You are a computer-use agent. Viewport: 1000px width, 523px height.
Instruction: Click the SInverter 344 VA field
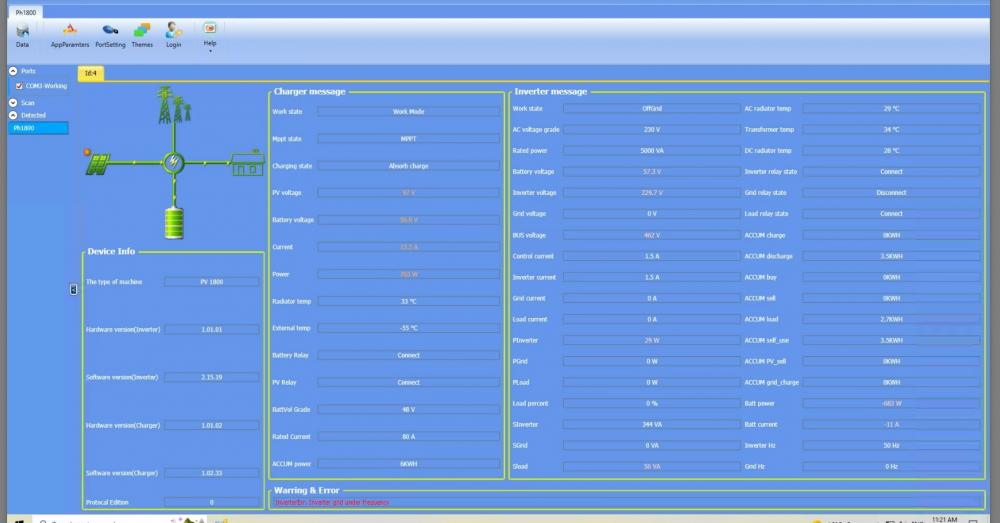coord(651,425)
